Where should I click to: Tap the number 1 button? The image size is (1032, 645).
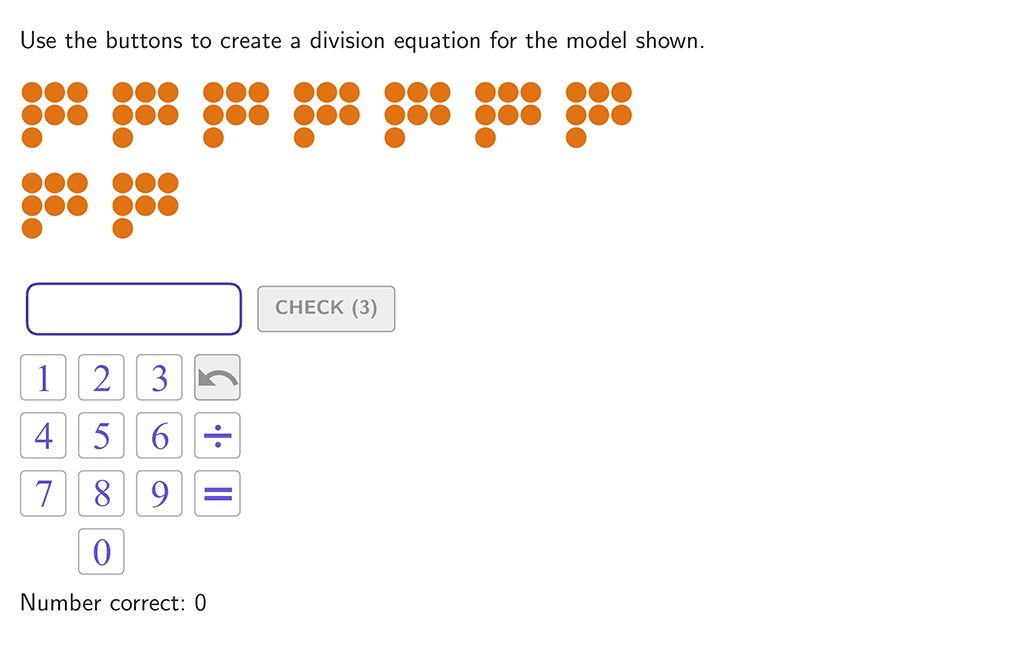coord(43,377)
